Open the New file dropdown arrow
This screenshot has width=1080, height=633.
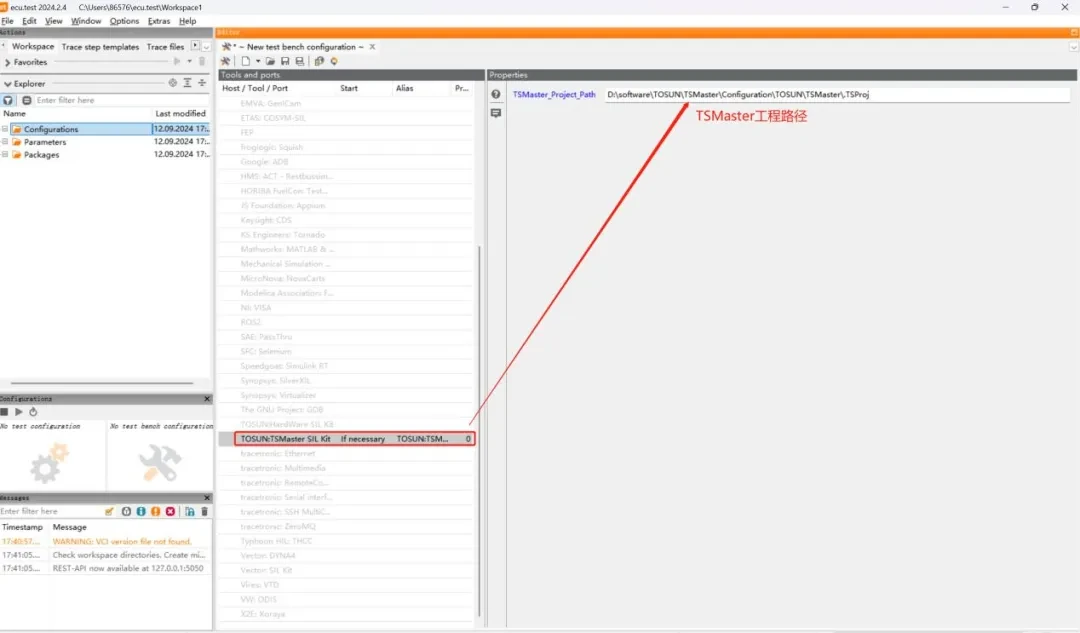coord(258,61)
